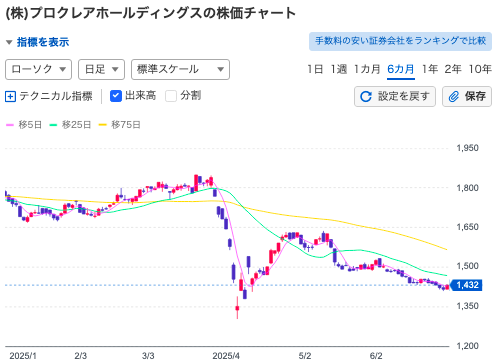Image resolution: width=499 pixels, height=363 pixels.
Task: Select the 10年 period tab
Action: (480, 69)
